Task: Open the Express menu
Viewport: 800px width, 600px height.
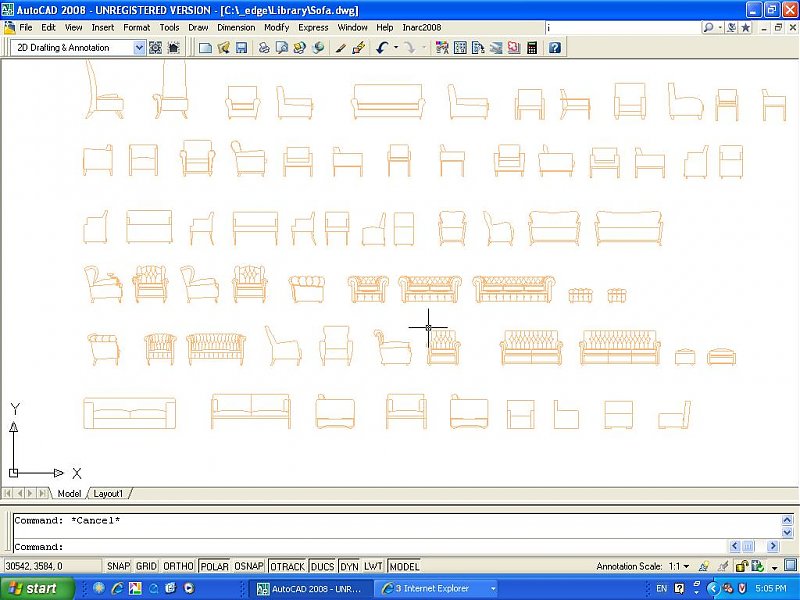Action: click(313, 28)
